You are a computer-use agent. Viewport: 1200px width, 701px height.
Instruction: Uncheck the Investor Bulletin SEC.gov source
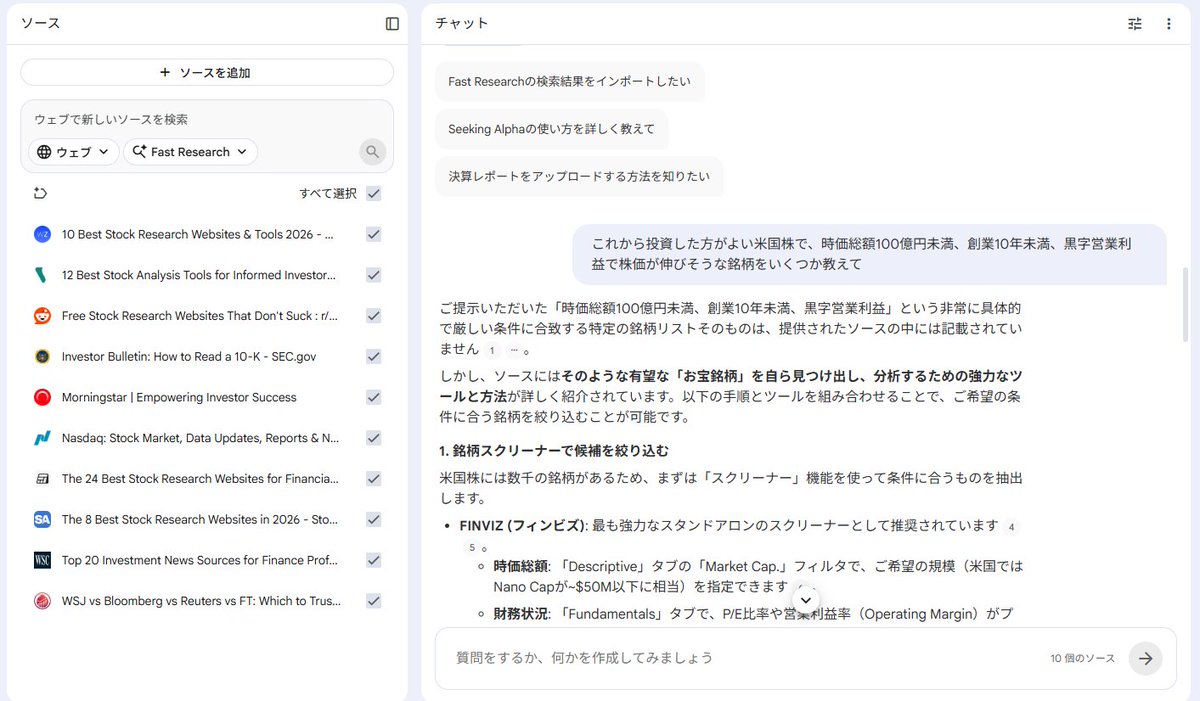(x=373, y=356)
